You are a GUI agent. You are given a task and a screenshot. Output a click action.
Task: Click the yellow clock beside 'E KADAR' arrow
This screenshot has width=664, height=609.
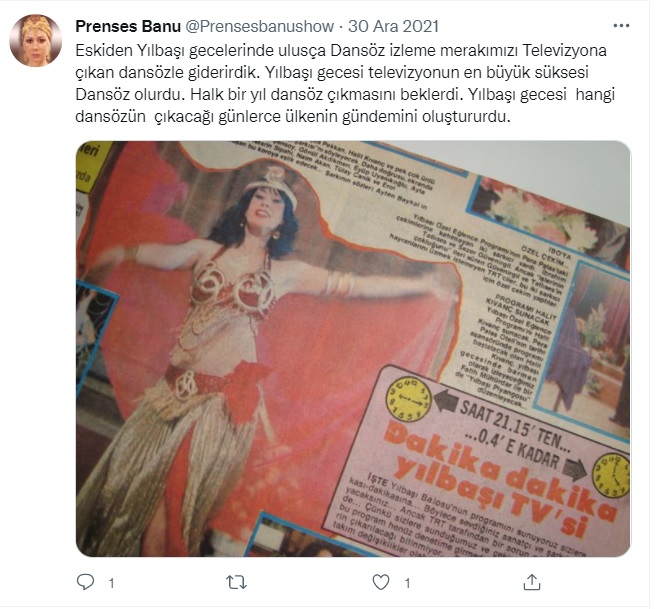click(x=611, y=475)
